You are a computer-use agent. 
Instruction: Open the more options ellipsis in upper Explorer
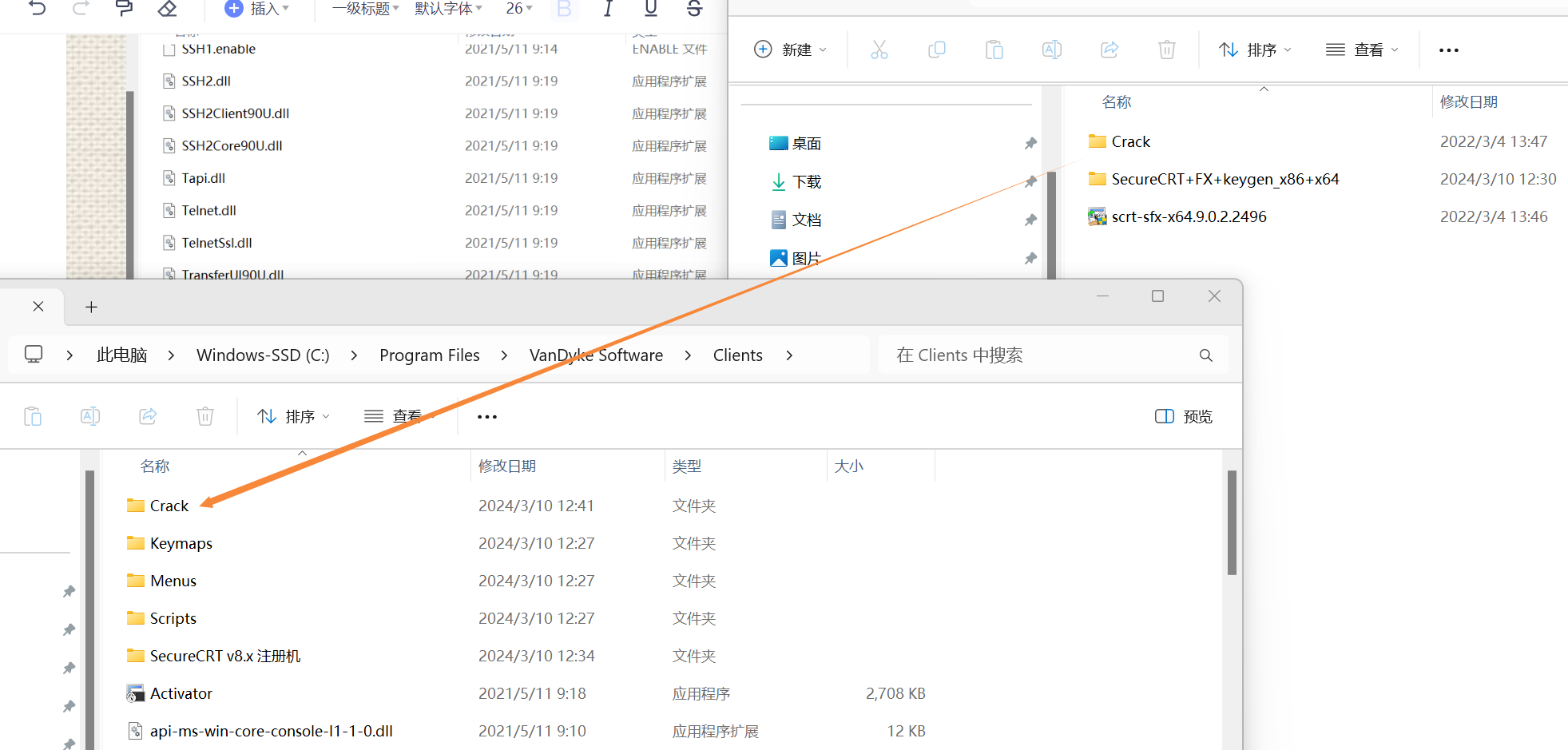pyautogui.click(x=1449, y=50)
